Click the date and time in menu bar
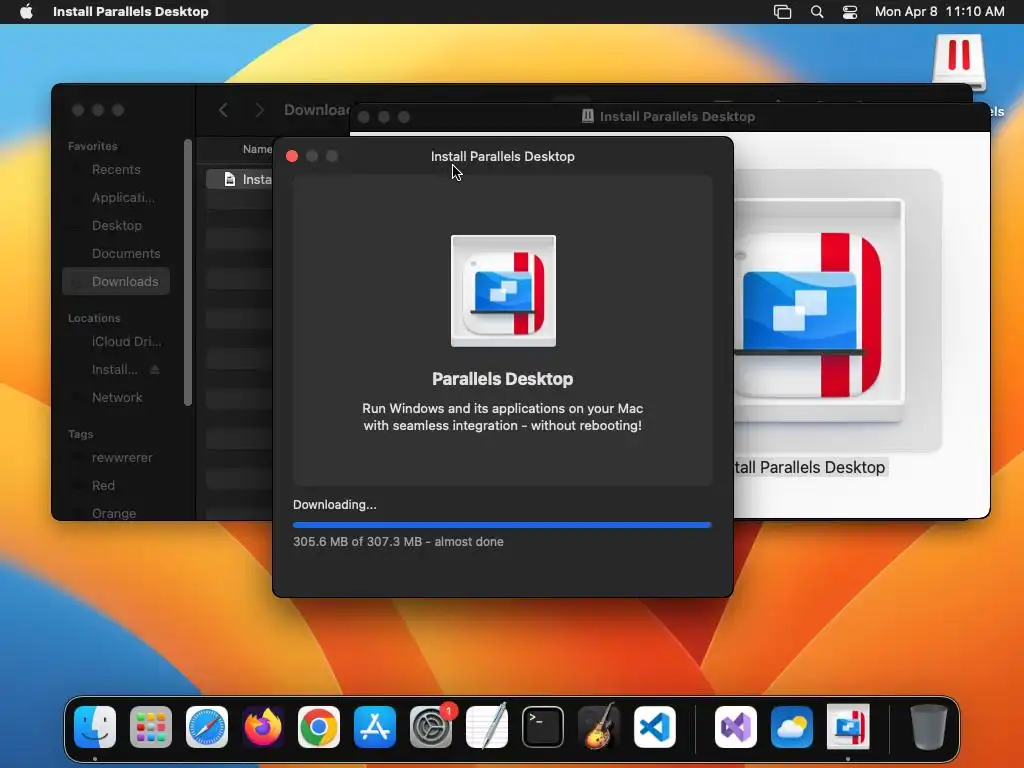 point(939,12)
